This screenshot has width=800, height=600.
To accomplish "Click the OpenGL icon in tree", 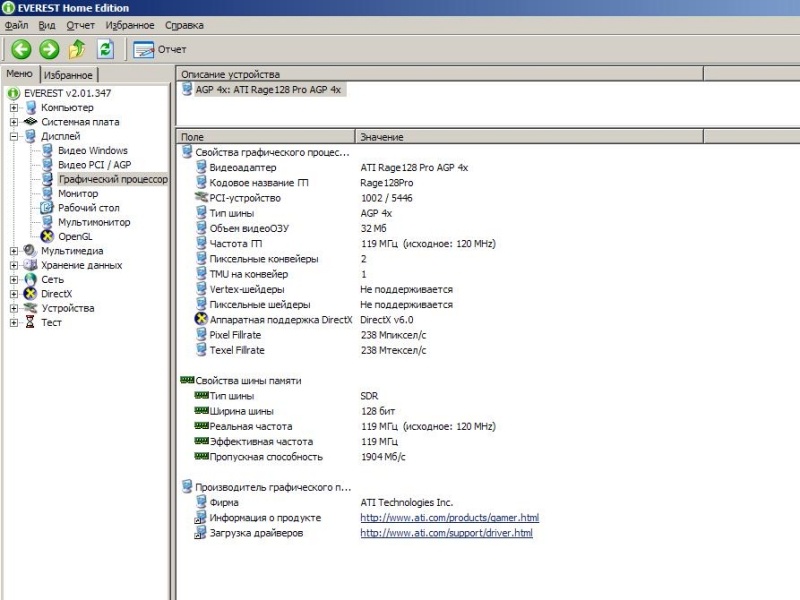I will (47, 236).
